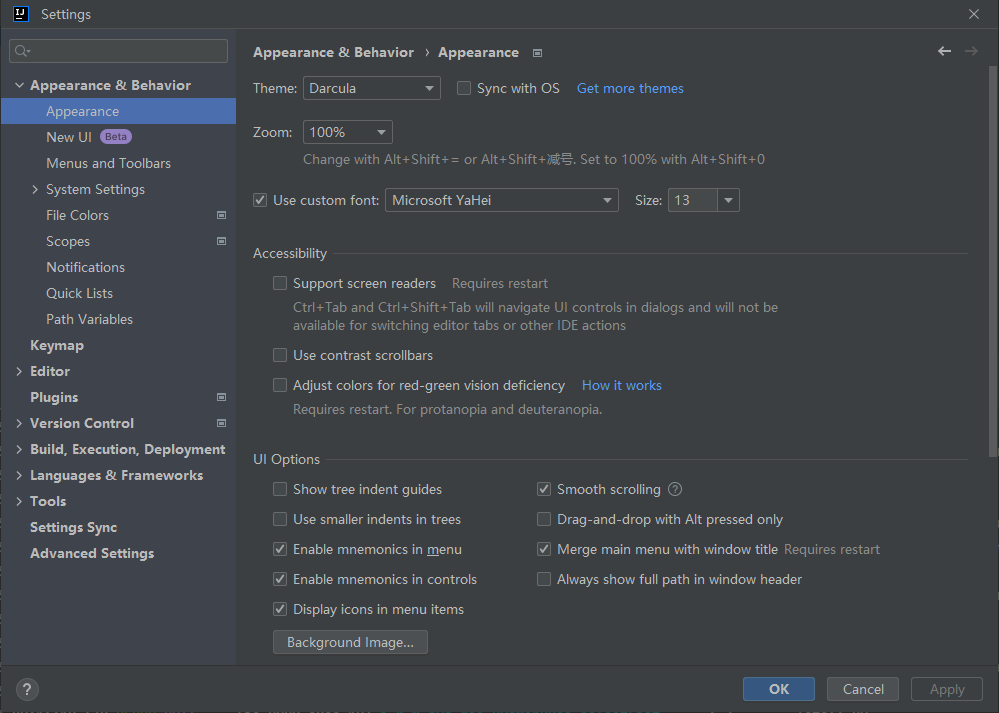The image size is (999, 713).
Task: Click the Smooth scrolling help icon
Action: pos(675,489)
